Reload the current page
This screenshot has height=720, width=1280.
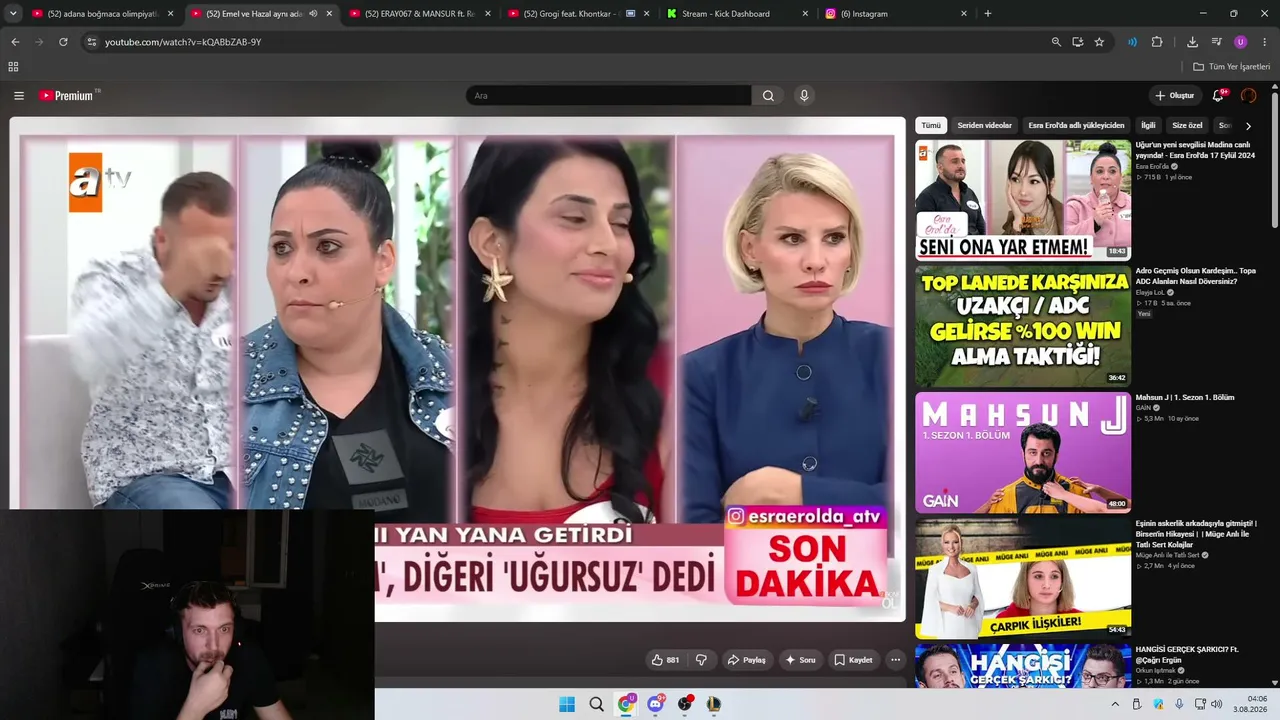click(63, 42)
